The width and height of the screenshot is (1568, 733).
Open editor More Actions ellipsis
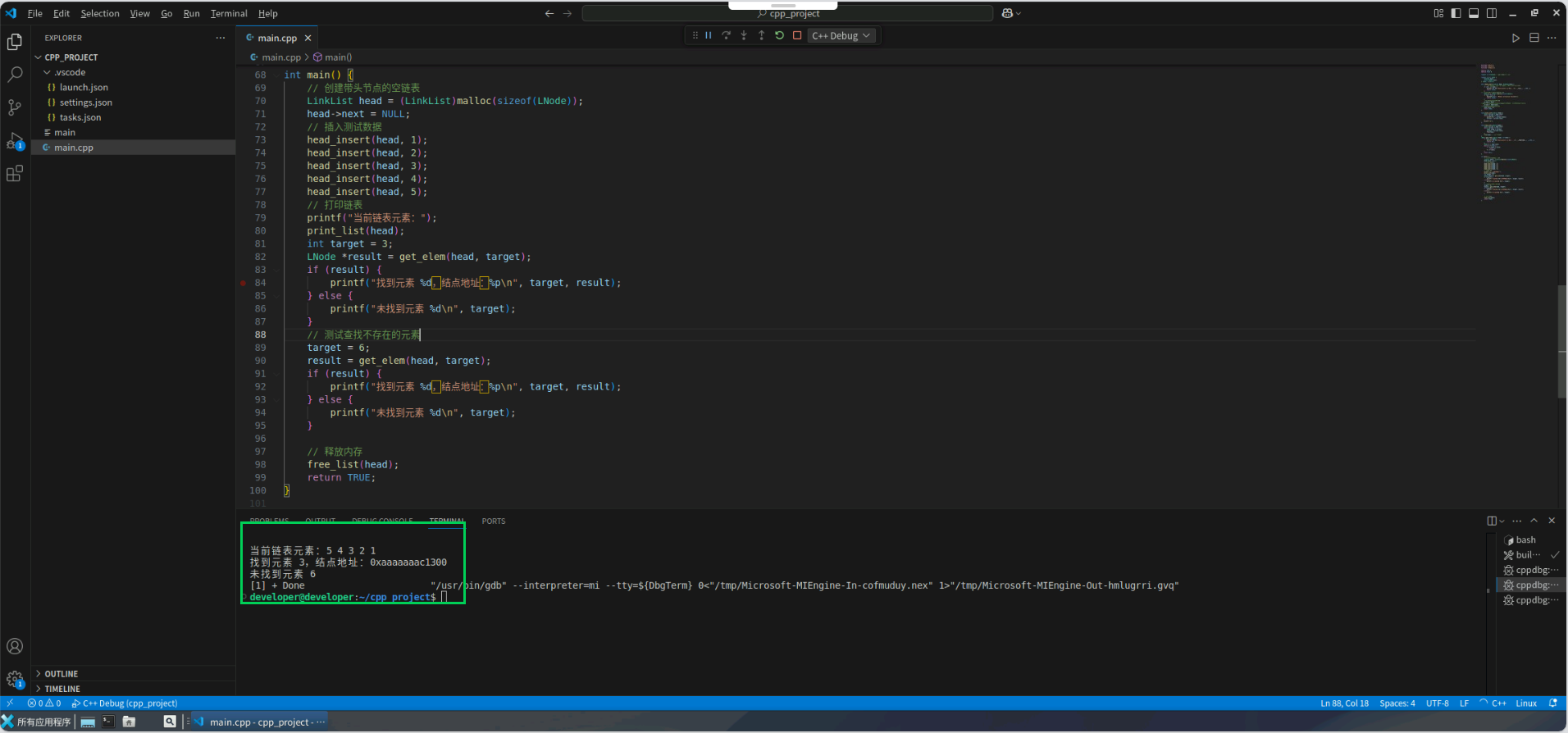(x=1552, y=38)
